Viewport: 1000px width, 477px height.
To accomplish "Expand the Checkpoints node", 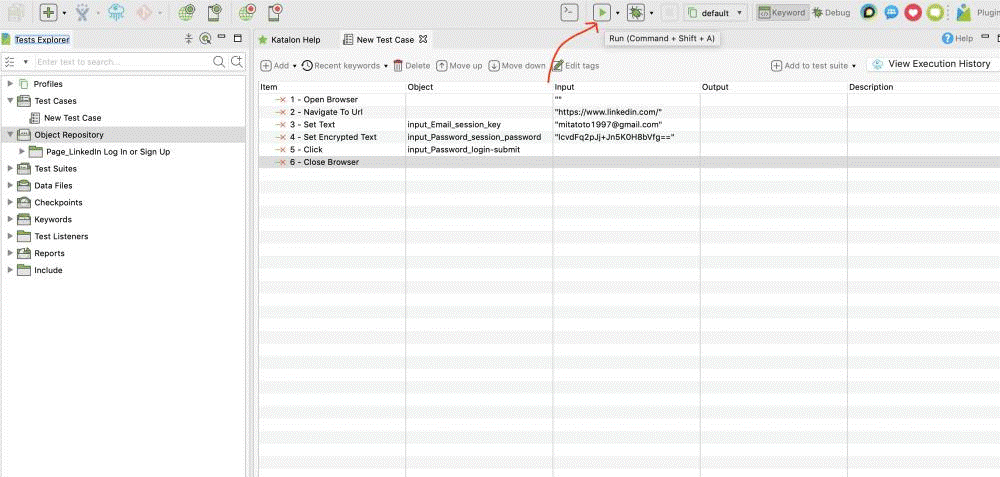I will [x=10, y=202].
